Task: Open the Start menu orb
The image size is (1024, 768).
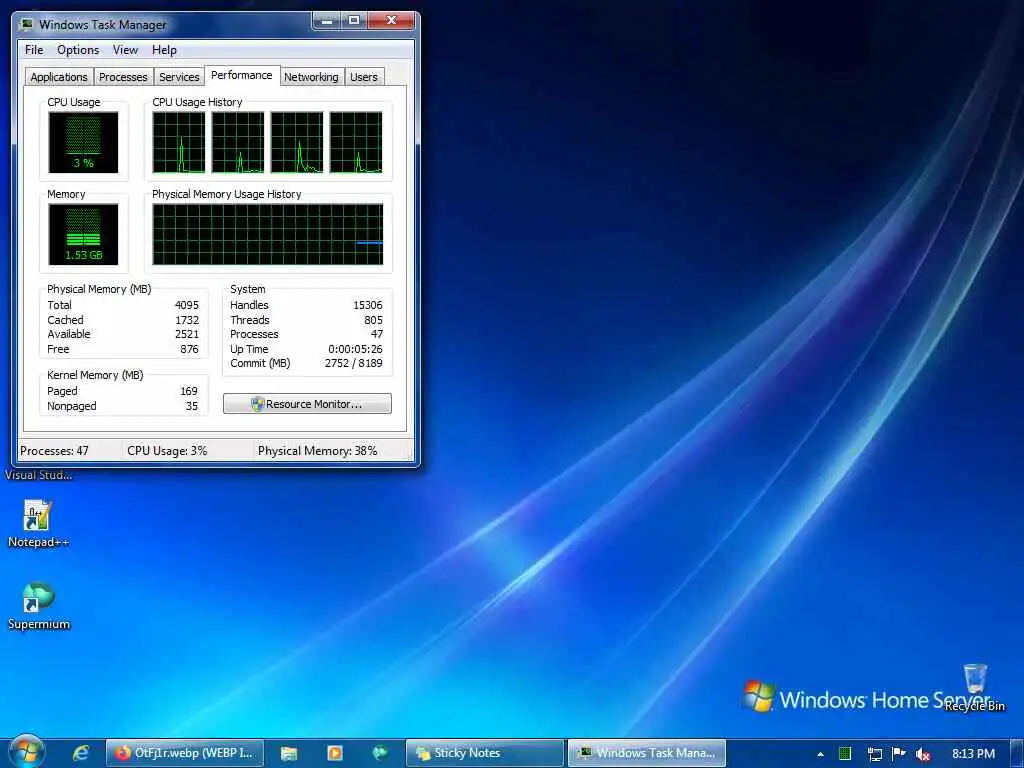Action: point(25,752)
